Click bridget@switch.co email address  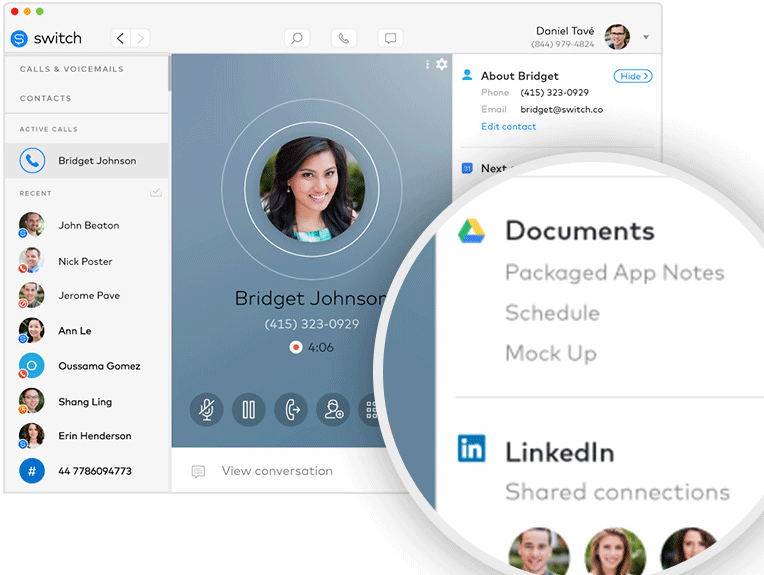tap(561, 110)
